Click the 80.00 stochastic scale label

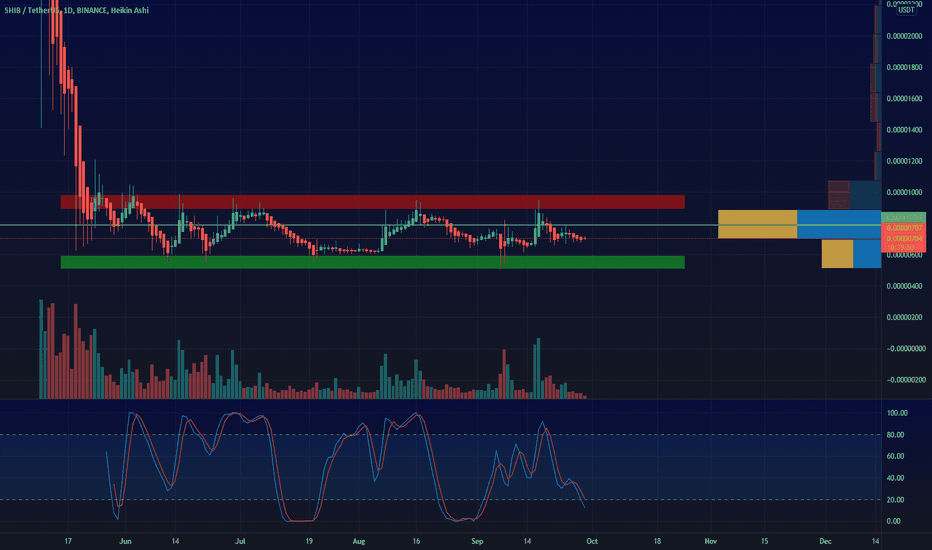[x=896, y=435]
